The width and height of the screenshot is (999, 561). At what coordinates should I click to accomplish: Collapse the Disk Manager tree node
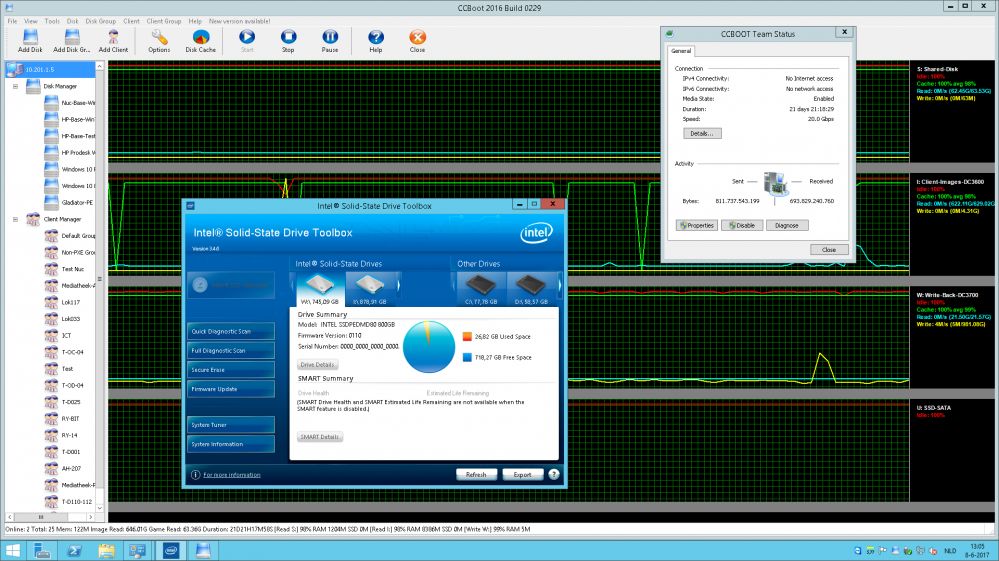(15, 86)
